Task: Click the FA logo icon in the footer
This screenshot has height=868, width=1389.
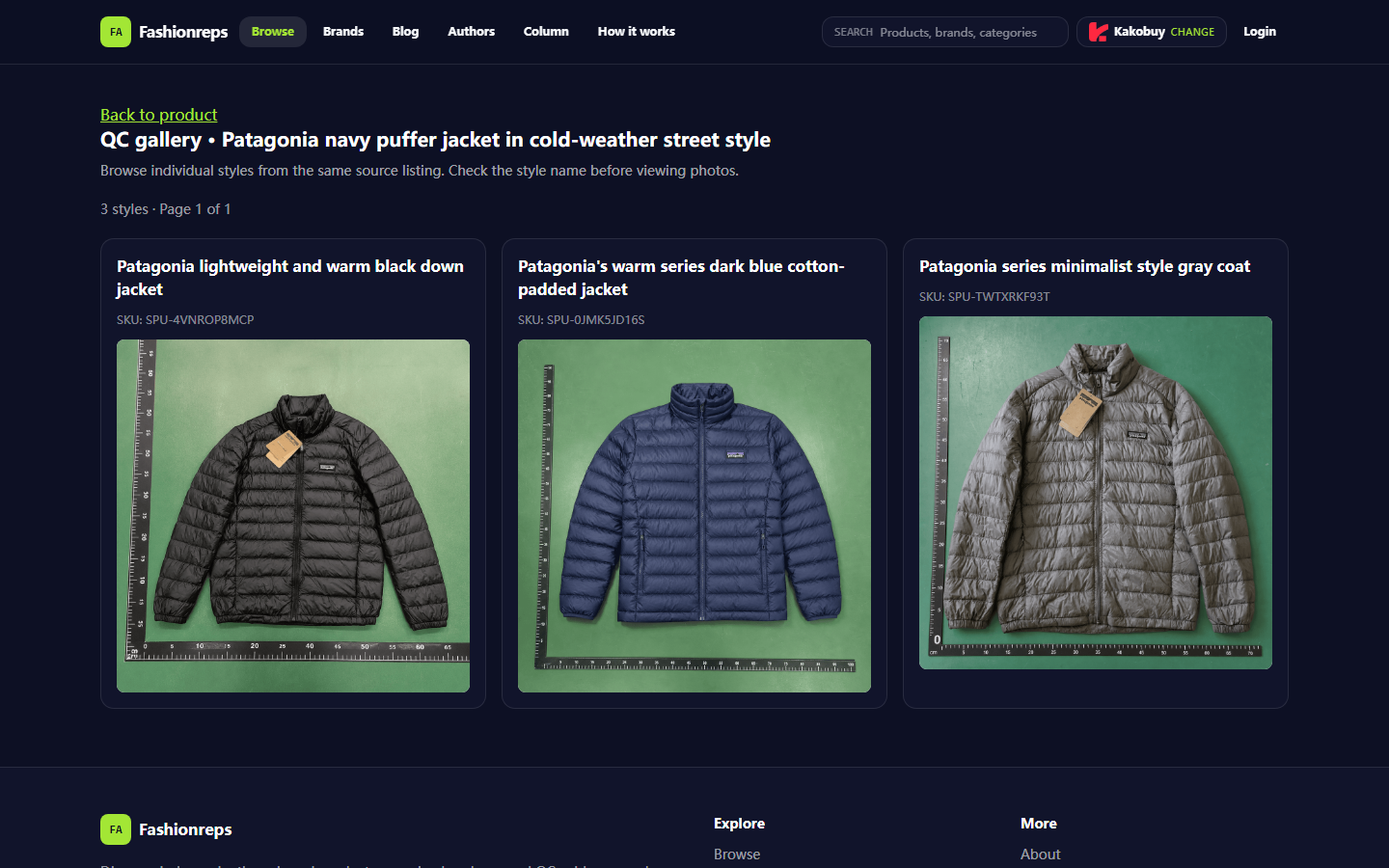Action: (x=116, y=829)
